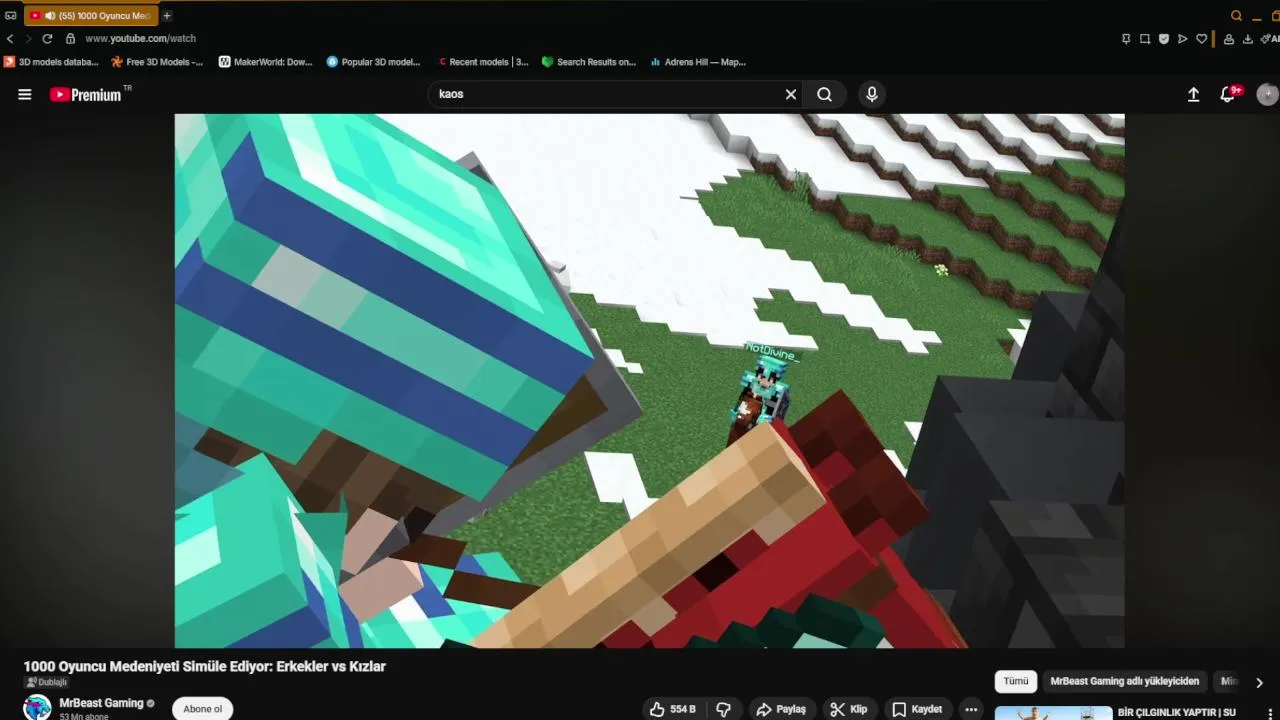
Task: Open a new browser tab
Action: coord(167,15)
